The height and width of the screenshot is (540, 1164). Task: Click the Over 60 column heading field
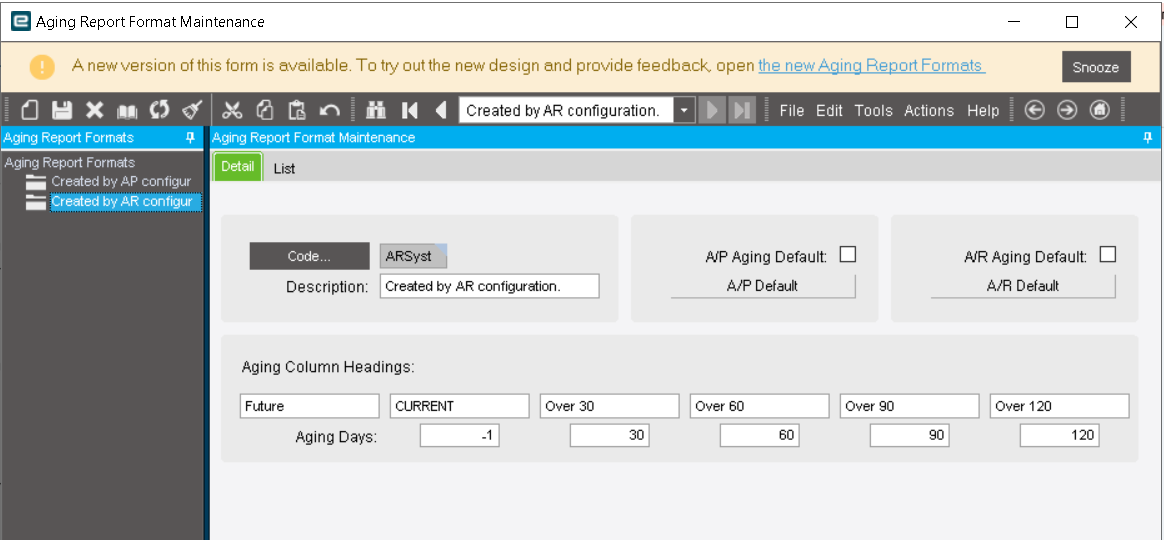tap(759, 406)
